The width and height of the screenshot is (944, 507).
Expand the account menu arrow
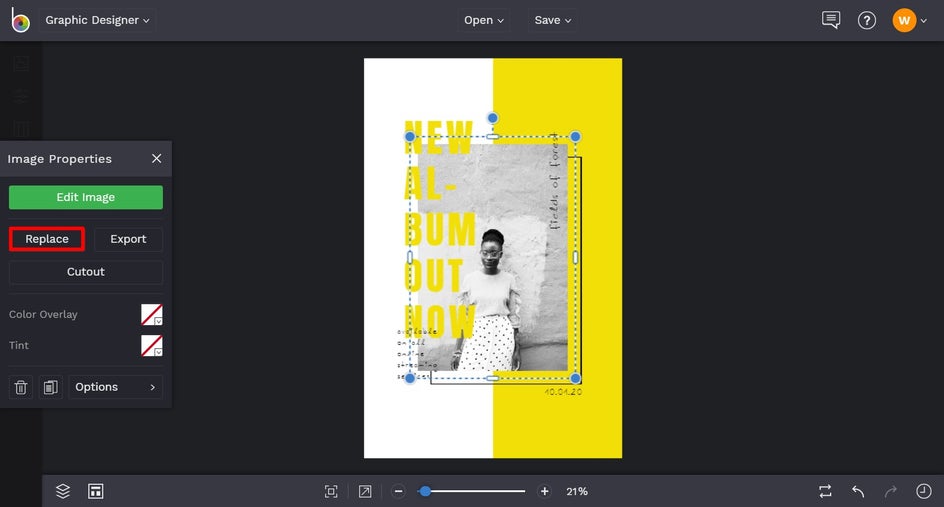pyautogui.click(x=924, y=21)
